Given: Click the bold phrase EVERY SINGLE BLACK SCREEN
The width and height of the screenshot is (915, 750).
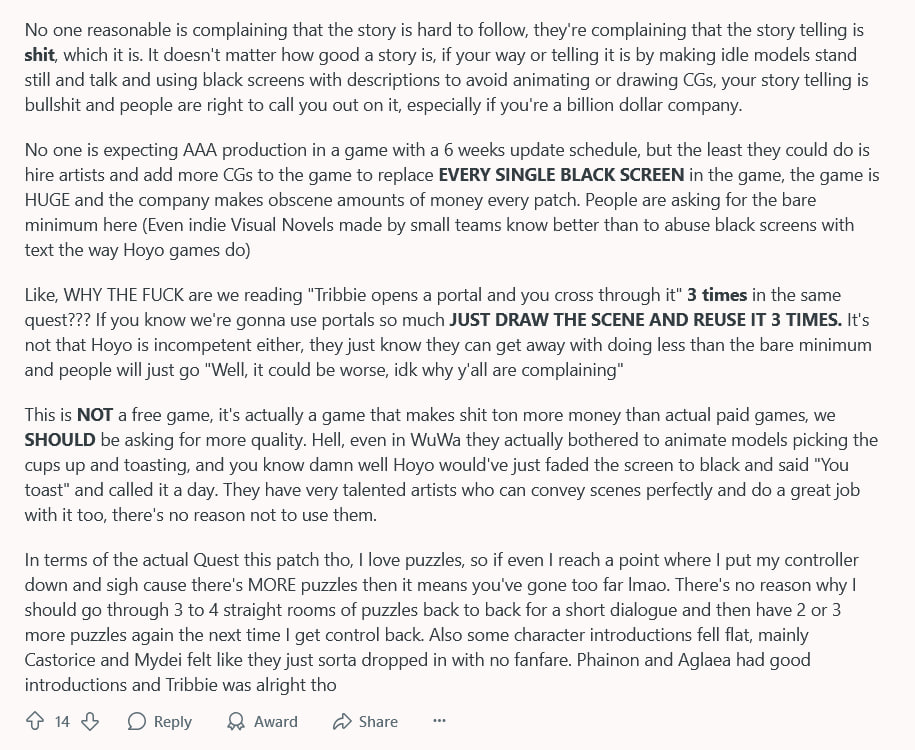Looking at the screenshot, I should [561, 175].
